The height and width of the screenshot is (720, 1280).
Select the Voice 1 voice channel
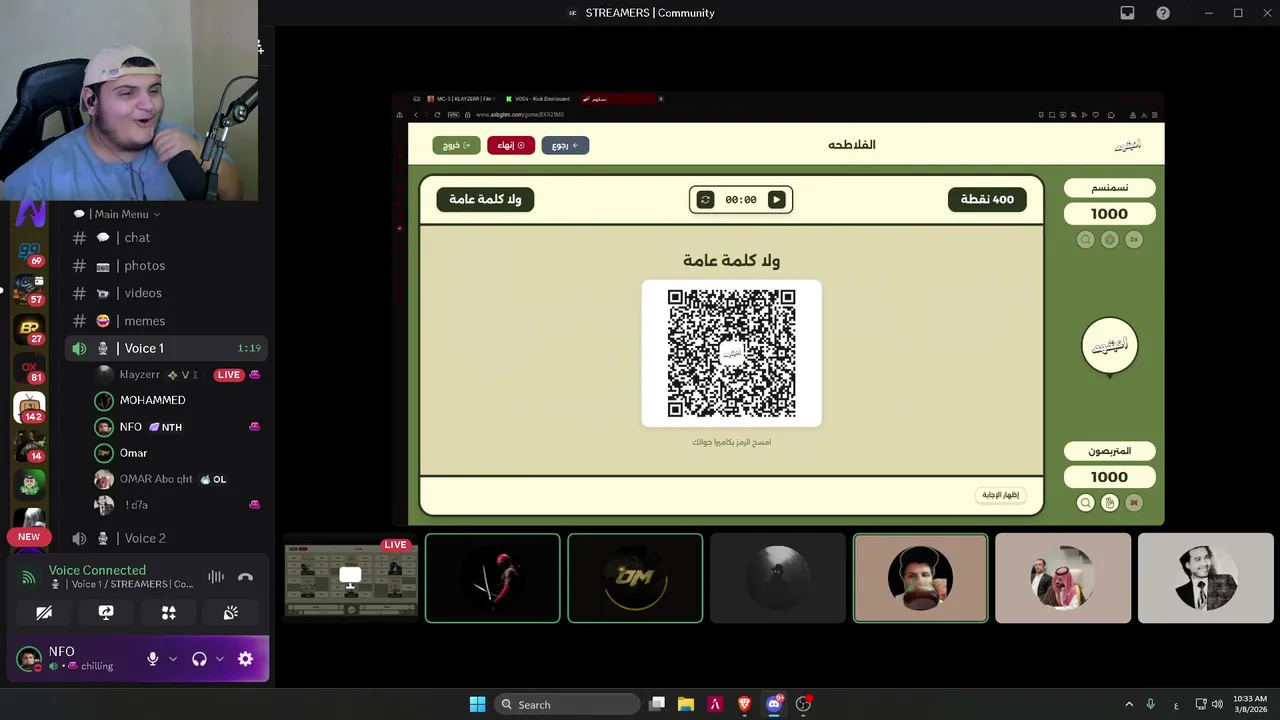(x=167, y=348)
